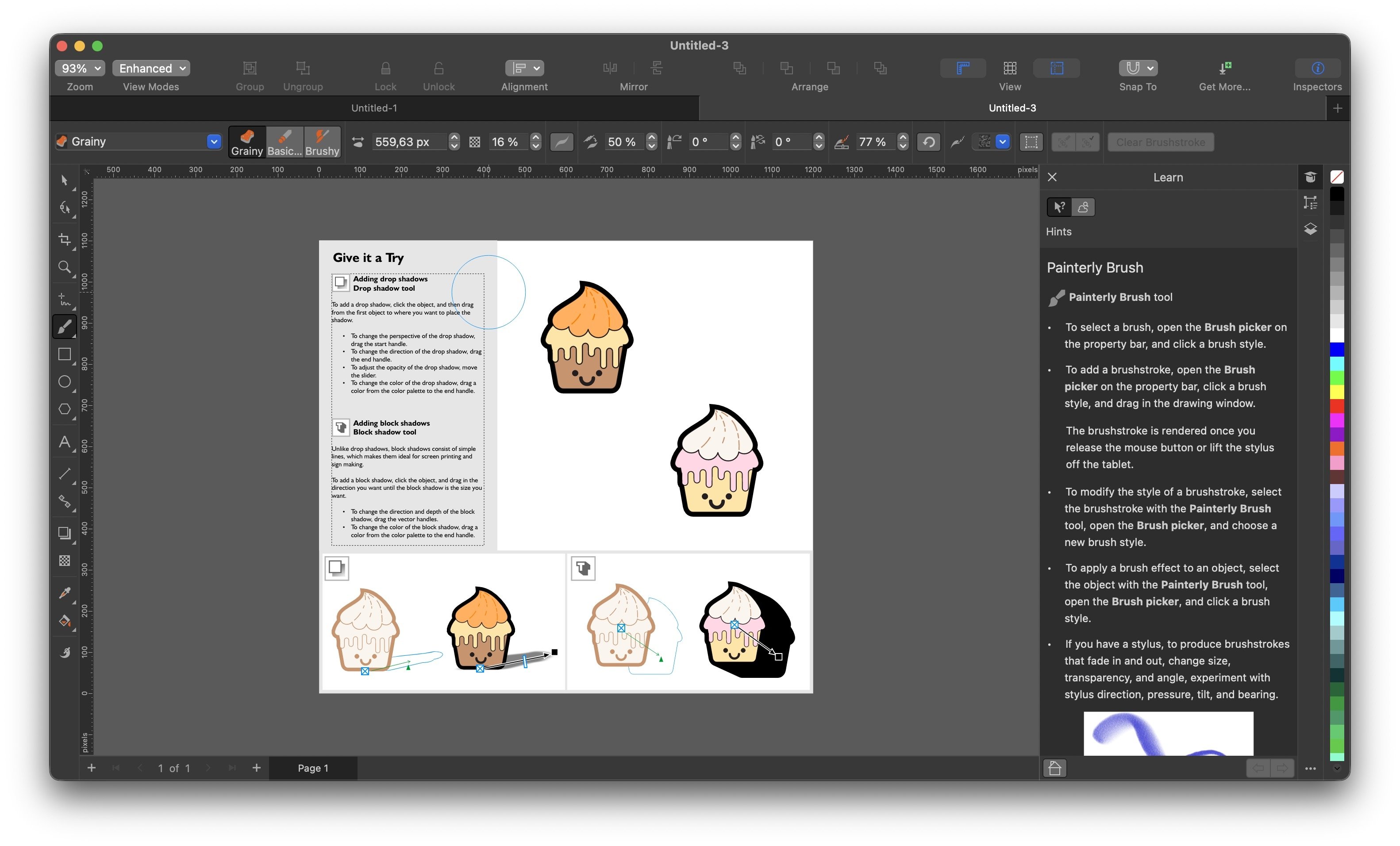
Task: Select the Text tool
Action: 64,442
